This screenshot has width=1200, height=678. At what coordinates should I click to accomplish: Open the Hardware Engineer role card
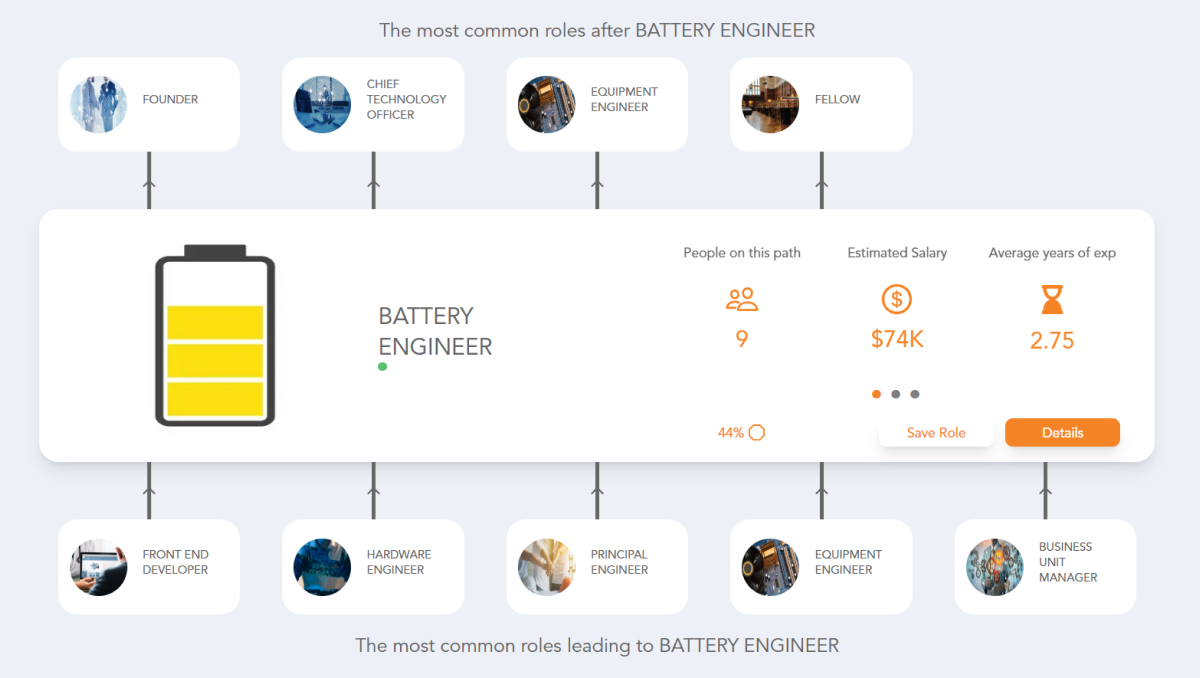click(x=372, y=567)
